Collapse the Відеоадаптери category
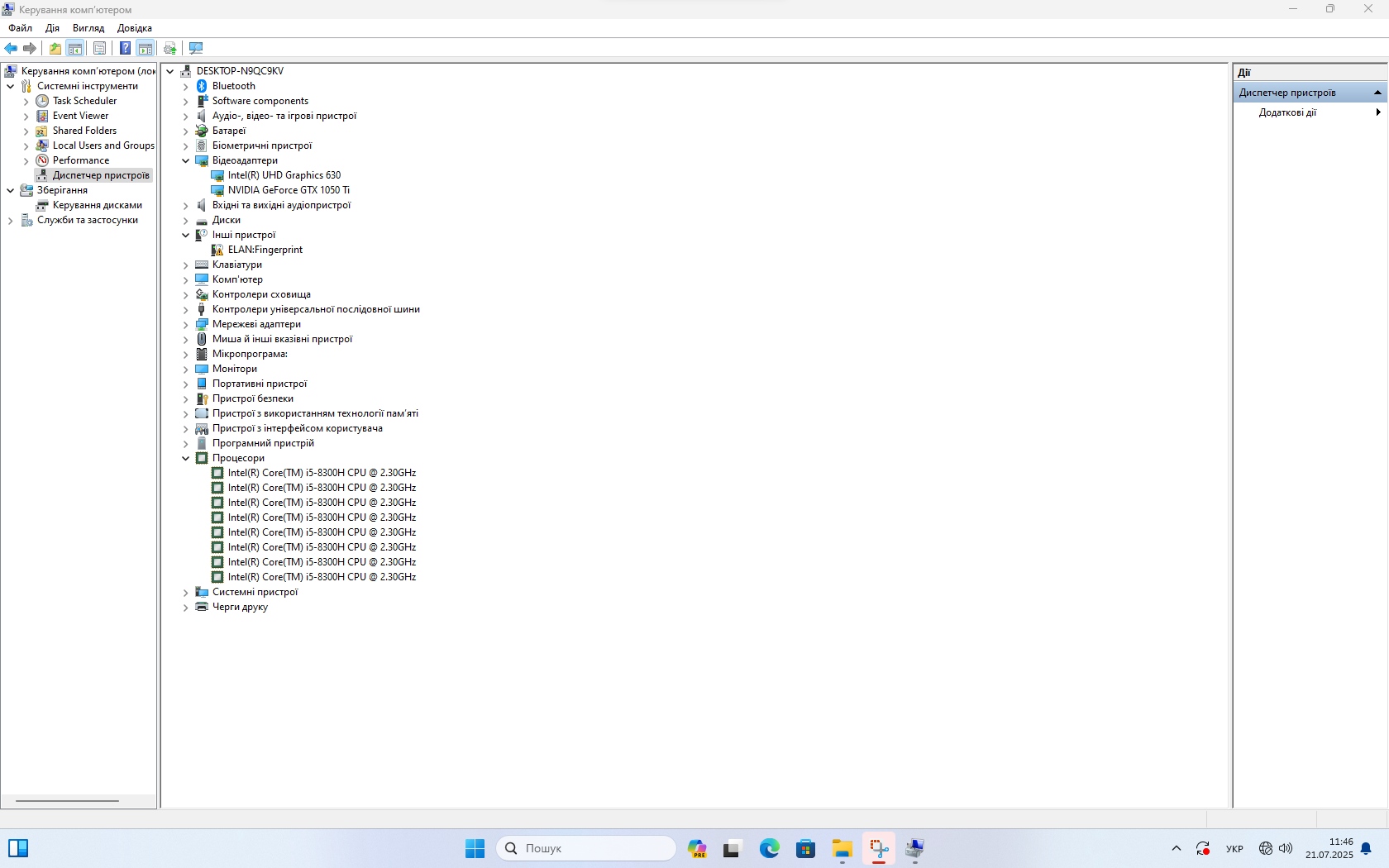 click(x=186, y=160)
